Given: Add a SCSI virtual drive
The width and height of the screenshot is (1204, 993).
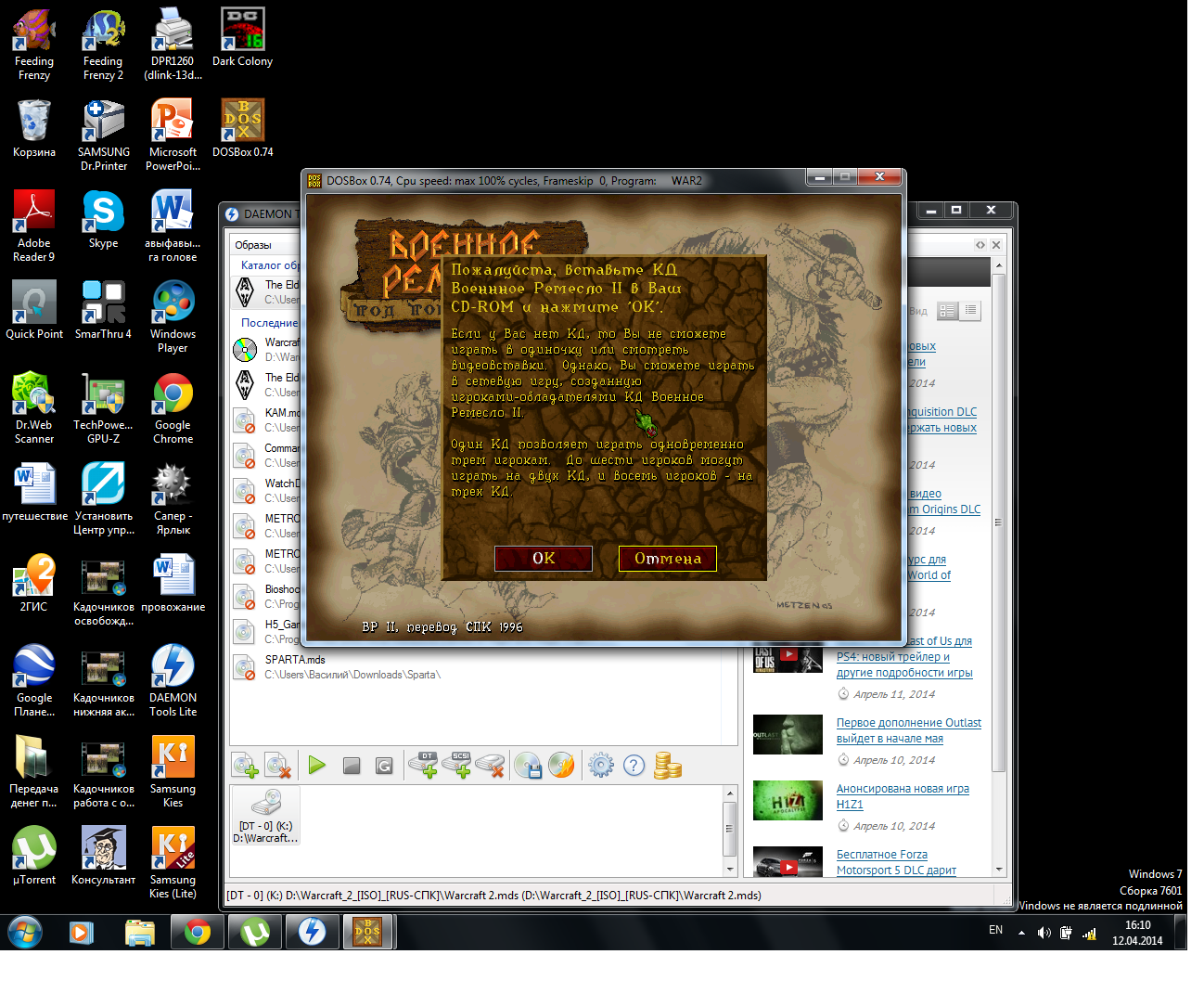Looking at the screenshot, I should click(460, 766).
